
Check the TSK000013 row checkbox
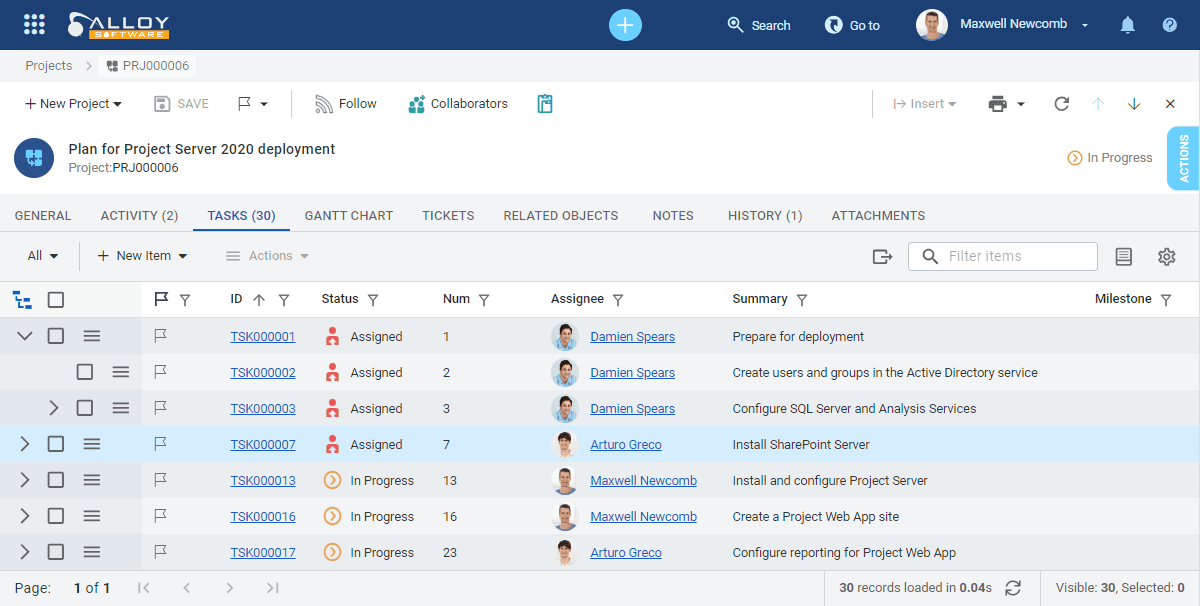click(56, 480)
